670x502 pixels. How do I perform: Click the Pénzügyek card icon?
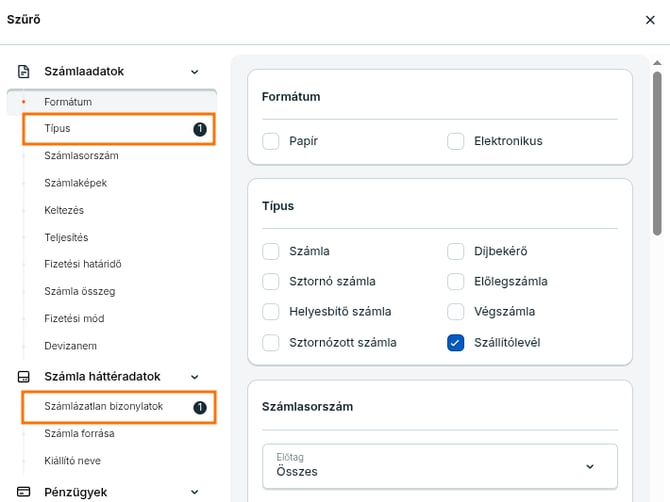(x=24, y=492)
